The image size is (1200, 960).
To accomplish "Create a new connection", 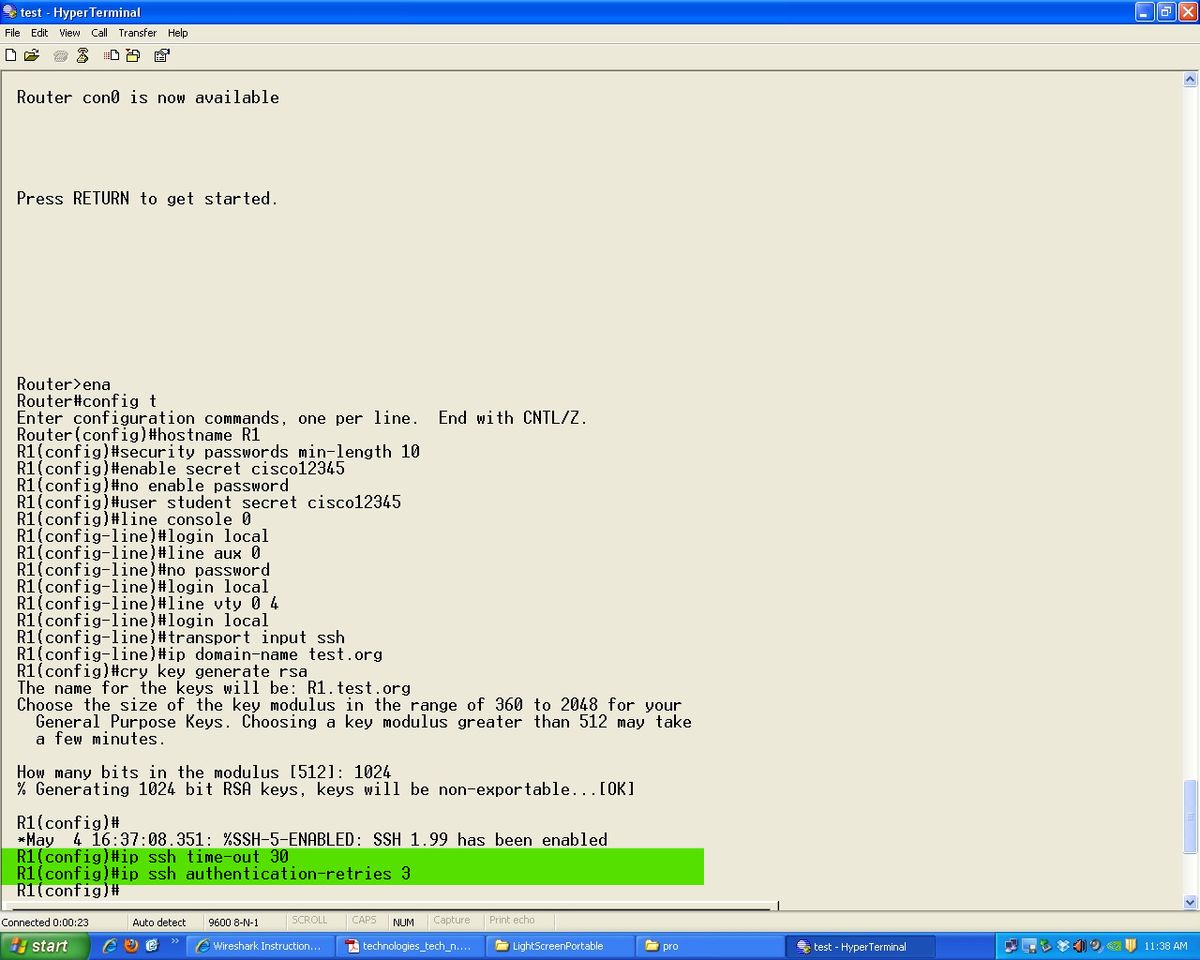I will (11, 55).
